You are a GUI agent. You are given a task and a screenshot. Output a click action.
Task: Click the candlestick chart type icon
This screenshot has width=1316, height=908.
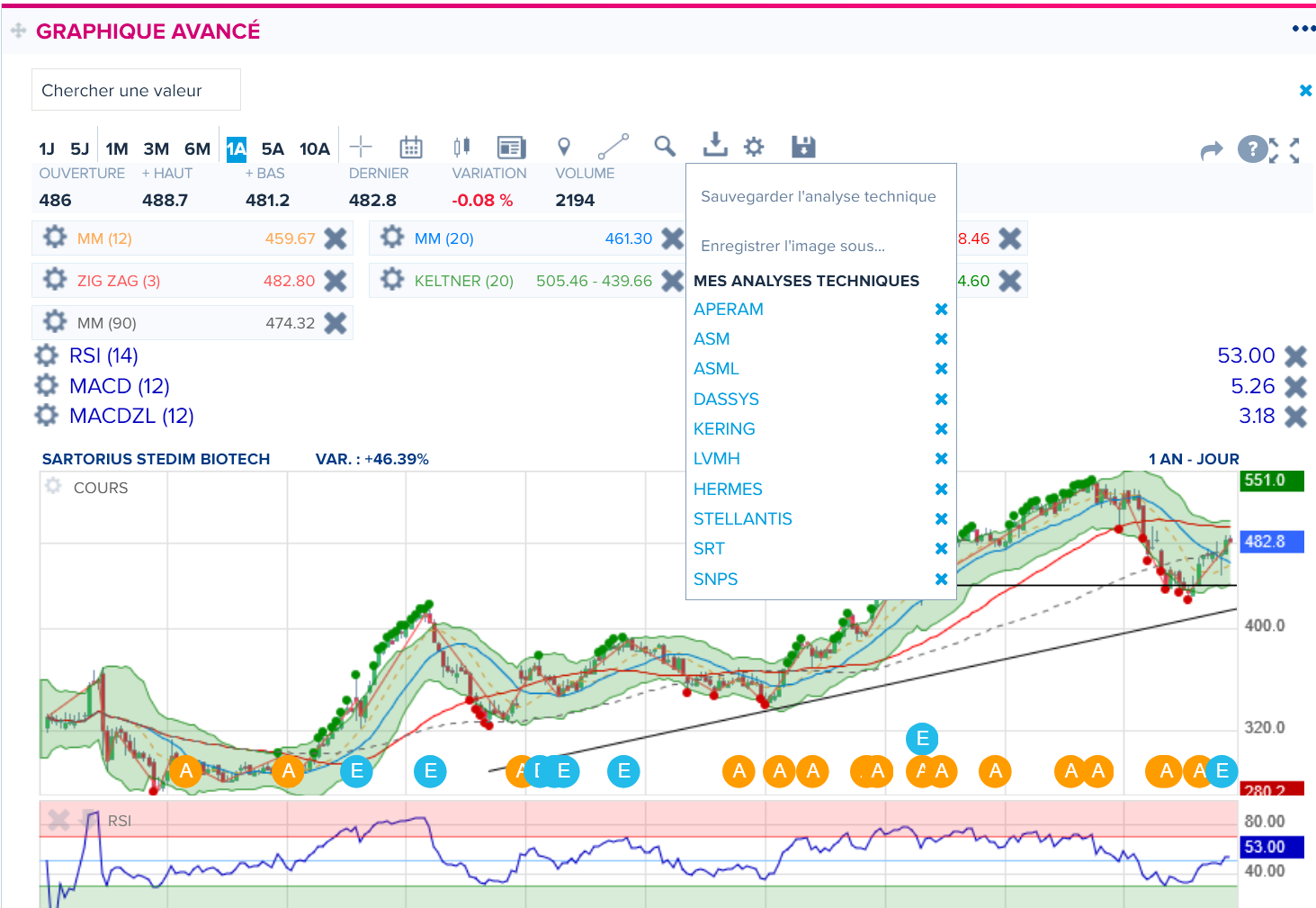461,147
